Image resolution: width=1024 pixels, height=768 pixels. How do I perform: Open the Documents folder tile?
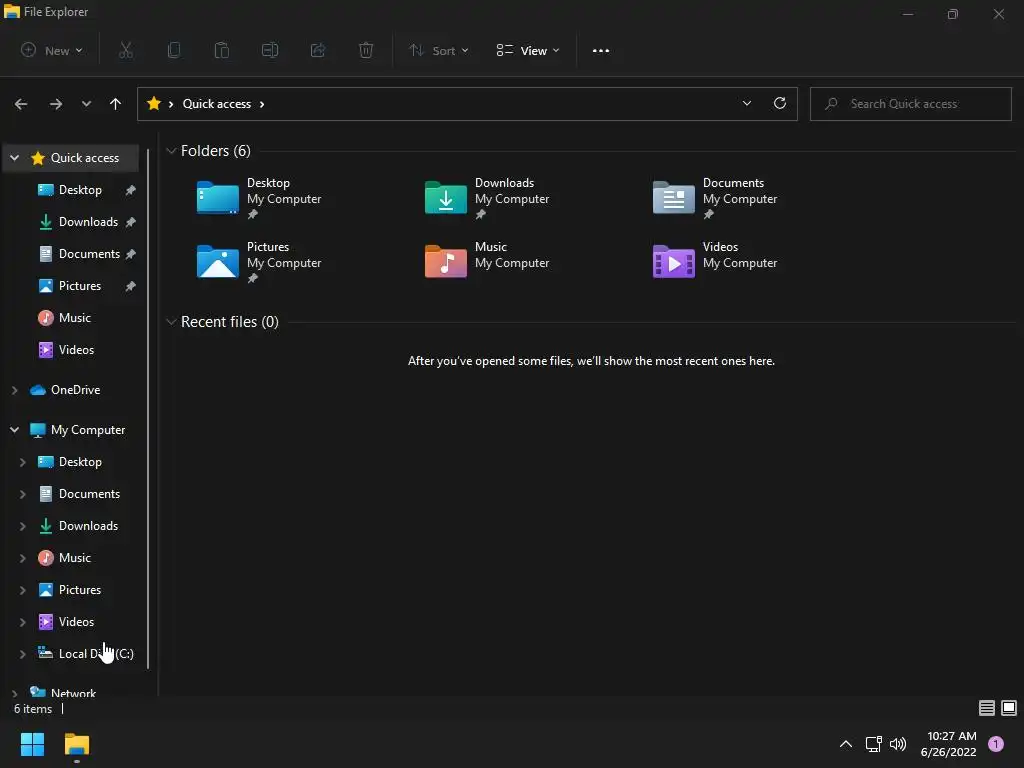point(714,199)
